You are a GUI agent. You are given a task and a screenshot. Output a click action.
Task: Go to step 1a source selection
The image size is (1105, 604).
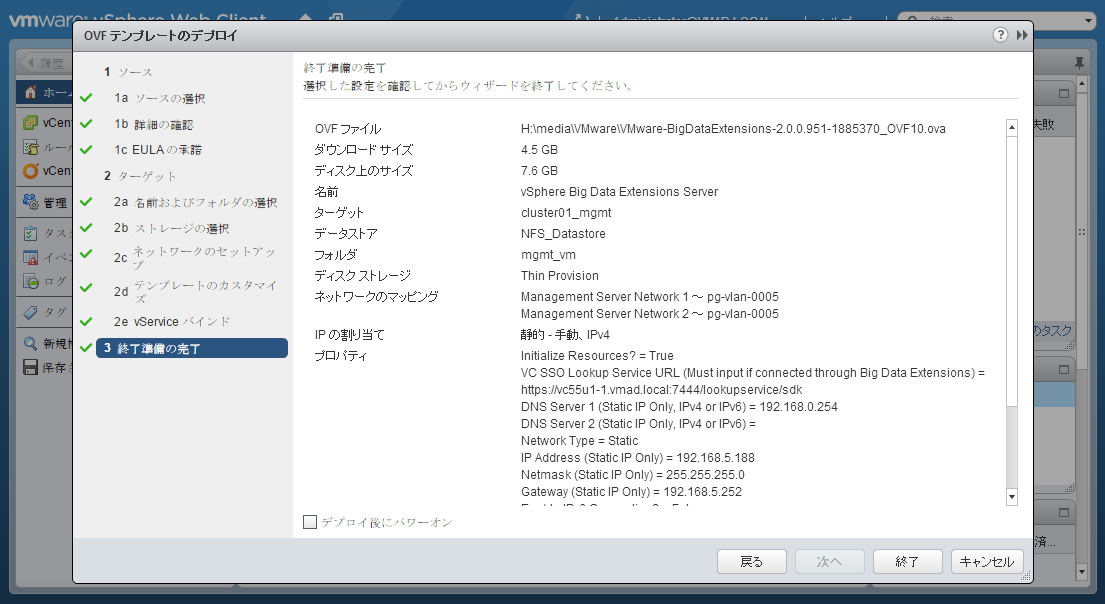tap(159, 98)
